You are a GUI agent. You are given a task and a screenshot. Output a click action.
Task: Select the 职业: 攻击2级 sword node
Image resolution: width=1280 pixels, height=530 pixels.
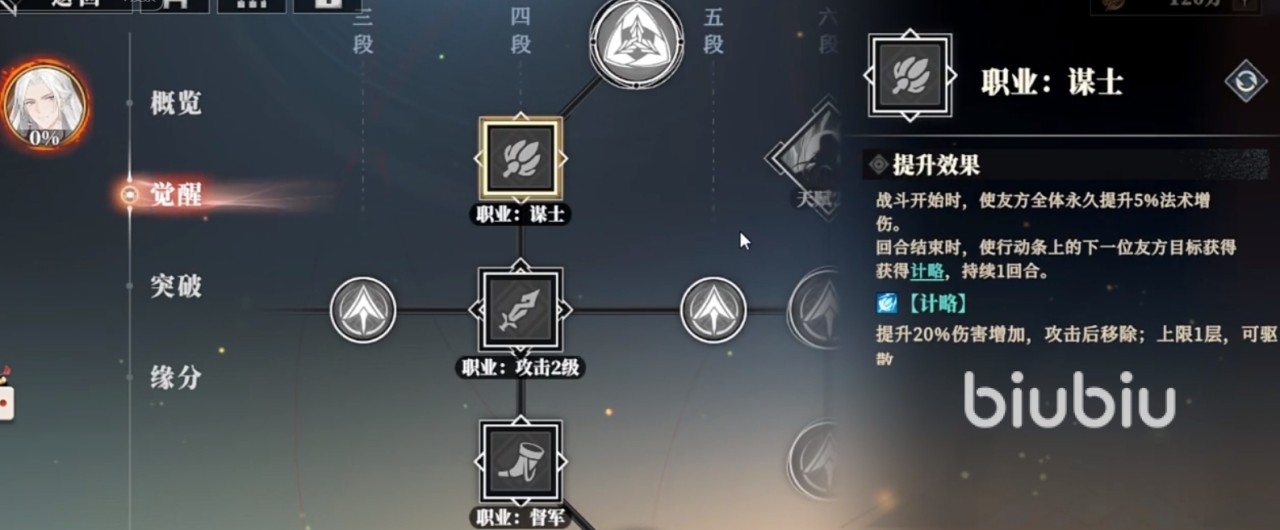(521, 309)
